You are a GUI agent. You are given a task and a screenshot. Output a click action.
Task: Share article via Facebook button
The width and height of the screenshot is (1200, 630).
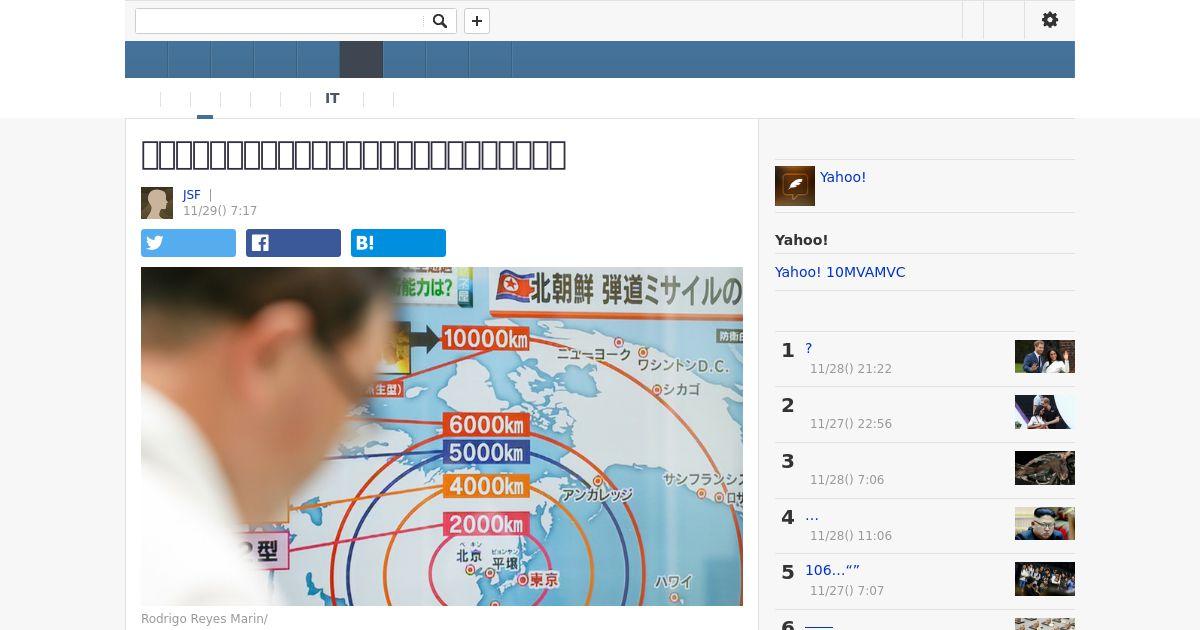tap(293, 243)
